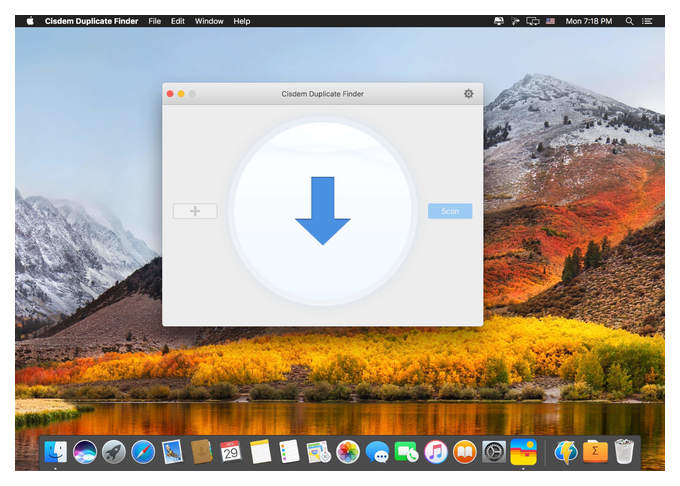
Task: Open the Cisdem Duplicate Finder app menu
Action: pos(92,21)
